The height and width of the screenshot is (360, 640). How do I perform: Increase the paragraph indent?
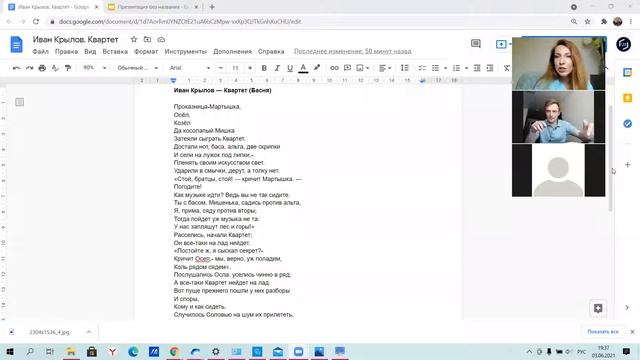coord(490,68)
